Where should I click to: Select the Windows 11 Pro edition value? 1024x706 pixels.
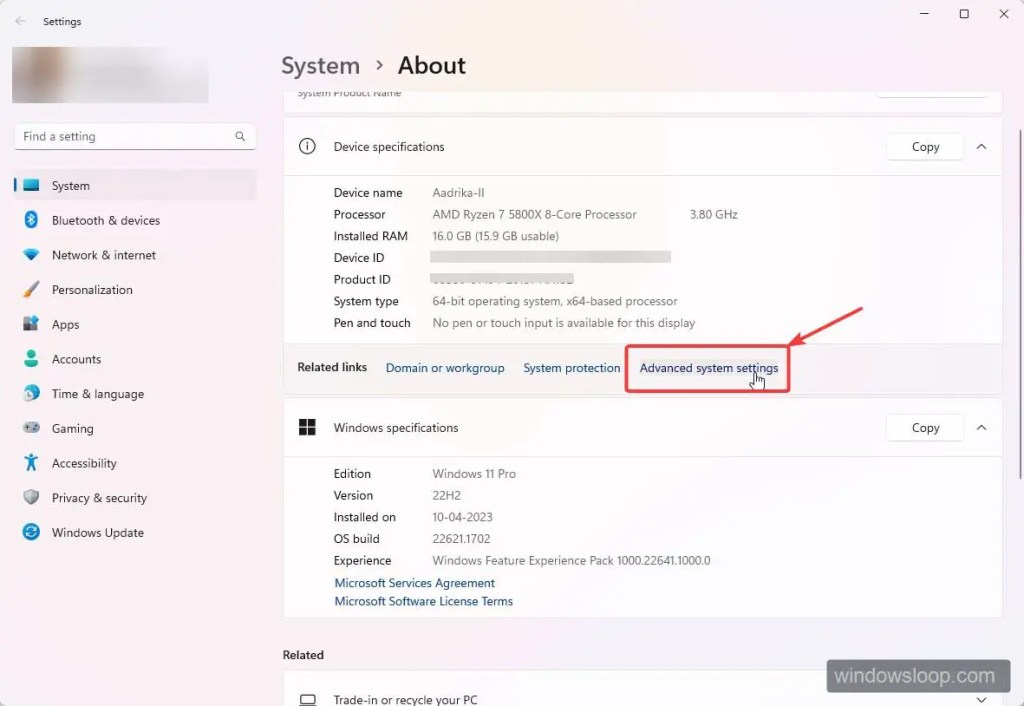click(x=473, y=473)
